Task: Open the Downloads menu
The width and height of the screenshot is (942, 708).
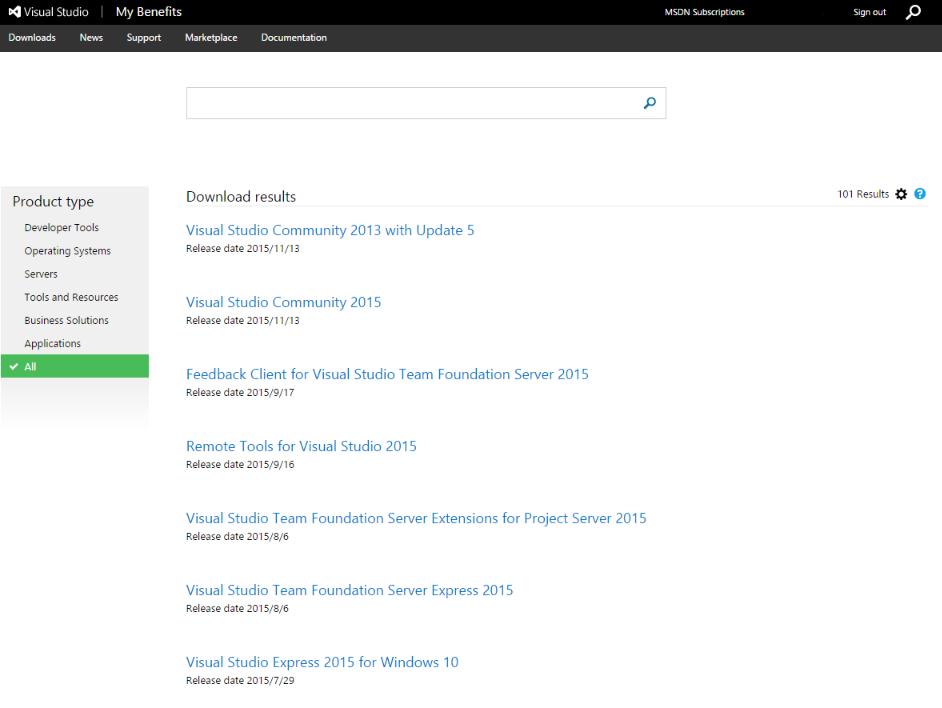Action: (32, 38)
